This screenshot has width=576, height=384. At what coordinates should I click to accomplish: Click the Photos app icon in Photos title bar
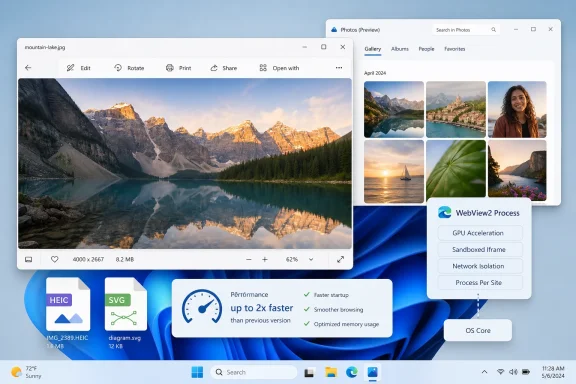334,30
